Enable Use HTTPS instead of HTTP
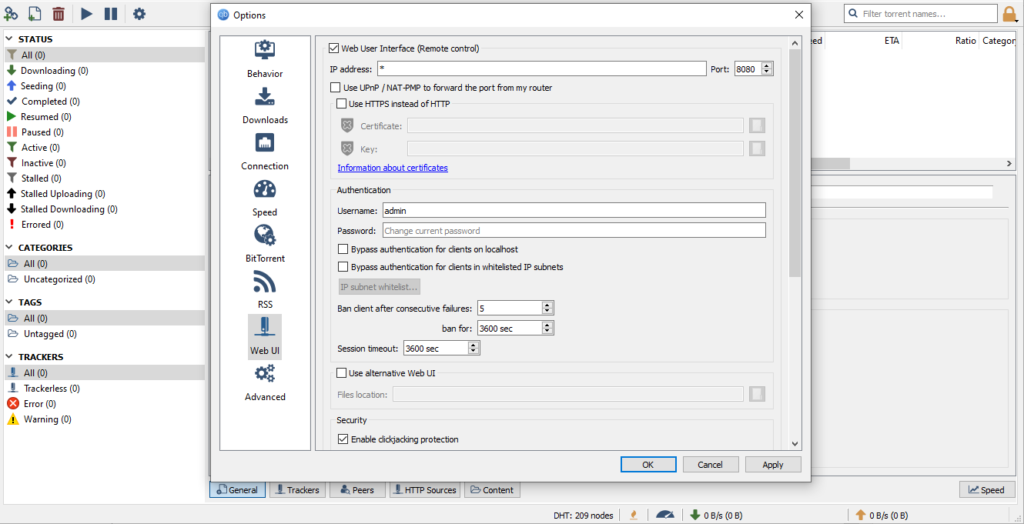 tap(341, 103)
